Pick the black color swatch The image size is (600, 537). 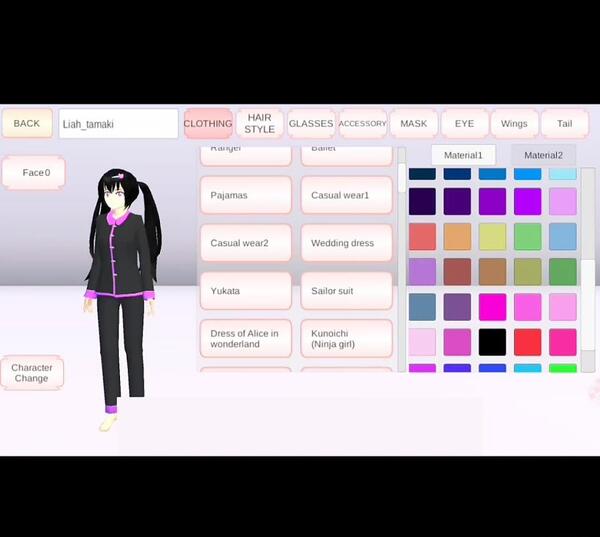[492, 342]
